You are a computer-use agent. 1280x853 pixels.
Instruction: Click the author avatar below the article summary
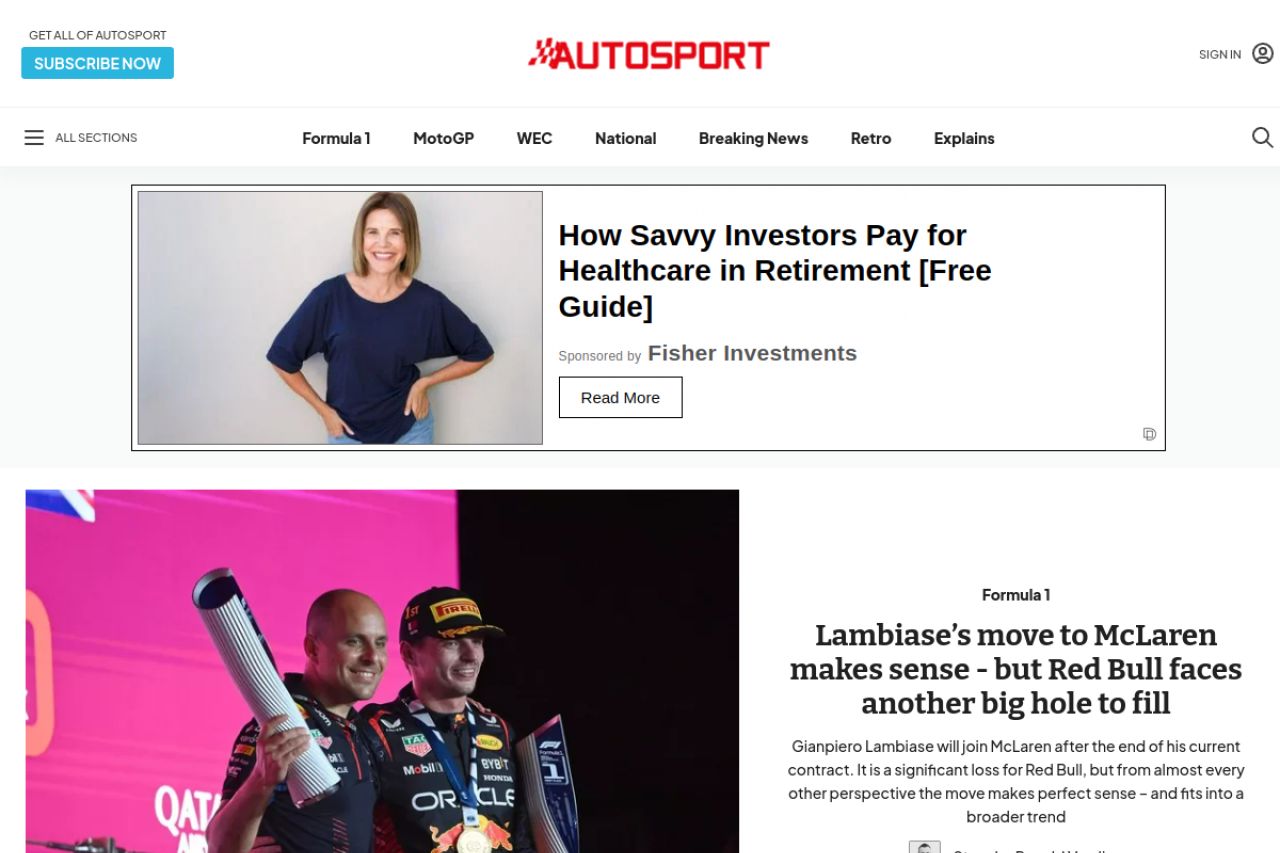click(x=925, y=848)
